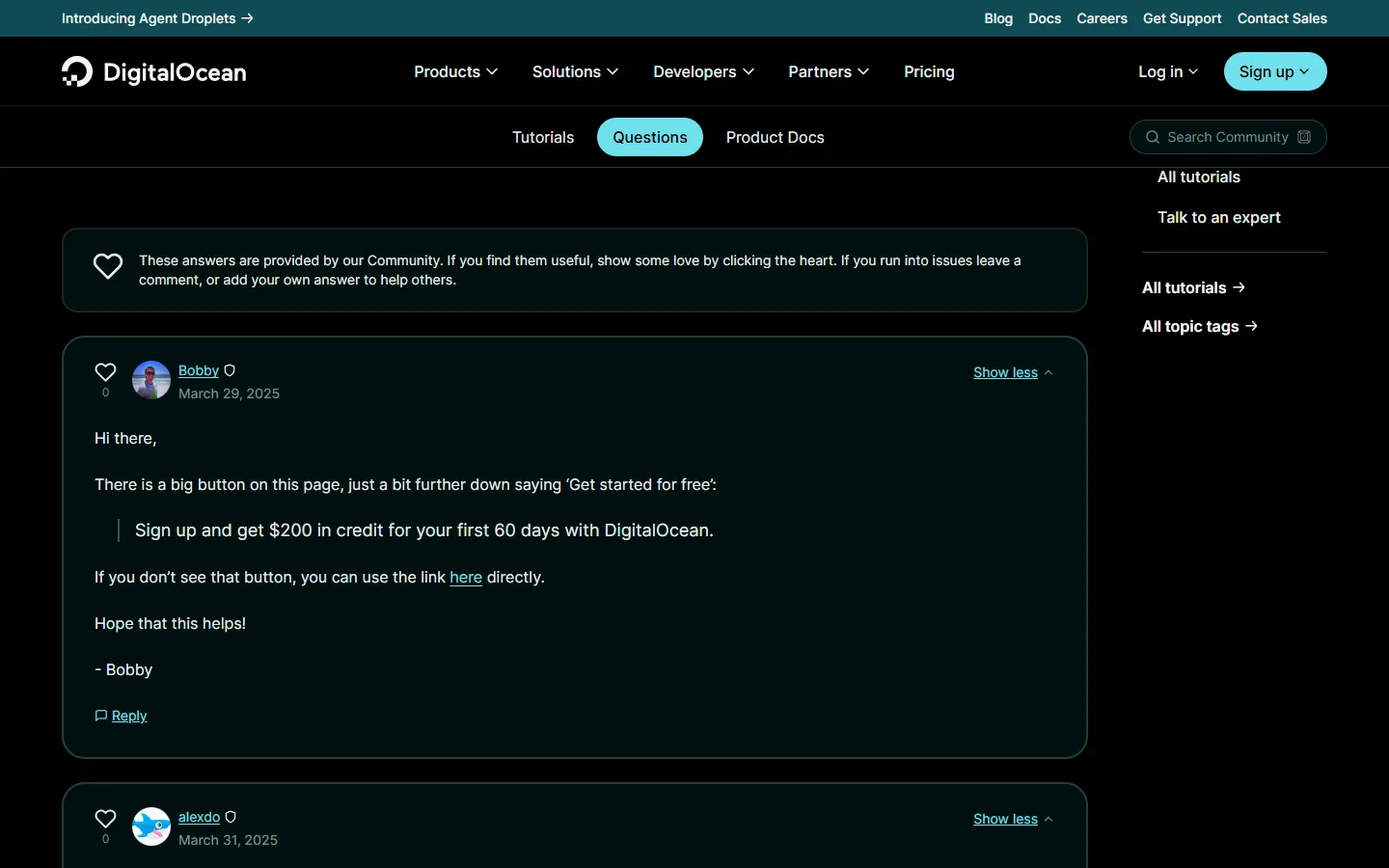Open Bobby's avatar profile picture
Screen dimensions: 1389x868
(151, 380)
